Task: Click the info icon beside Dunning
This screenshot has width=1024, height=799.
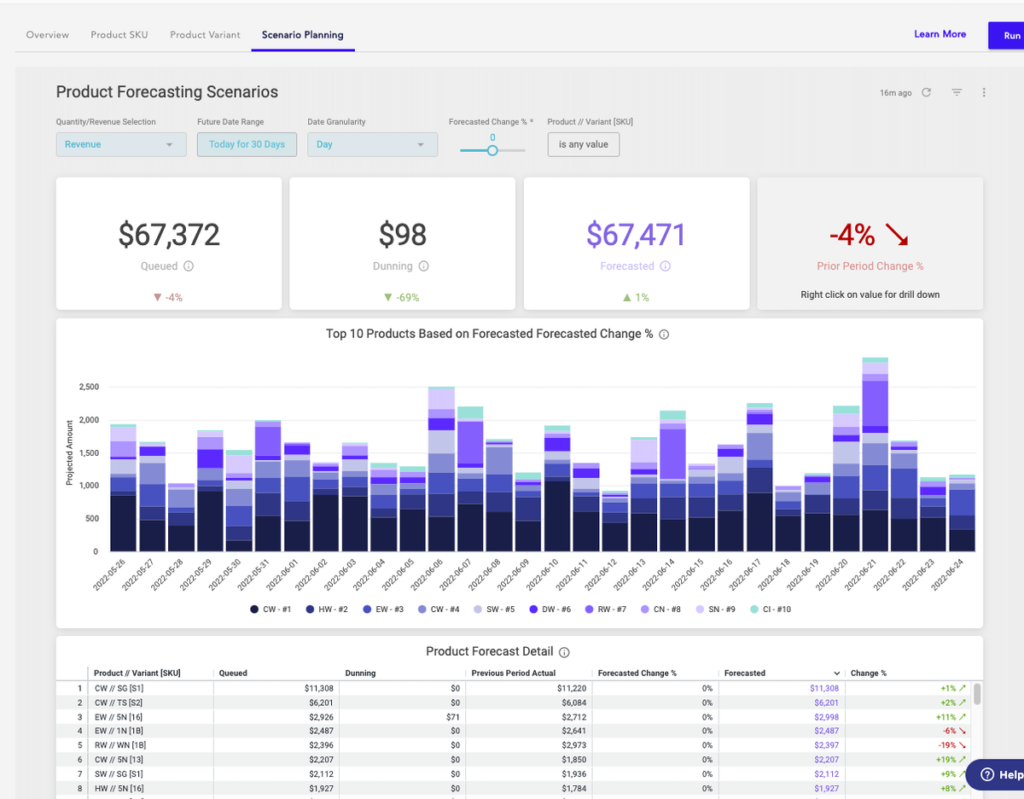Action: pos(424,267)
